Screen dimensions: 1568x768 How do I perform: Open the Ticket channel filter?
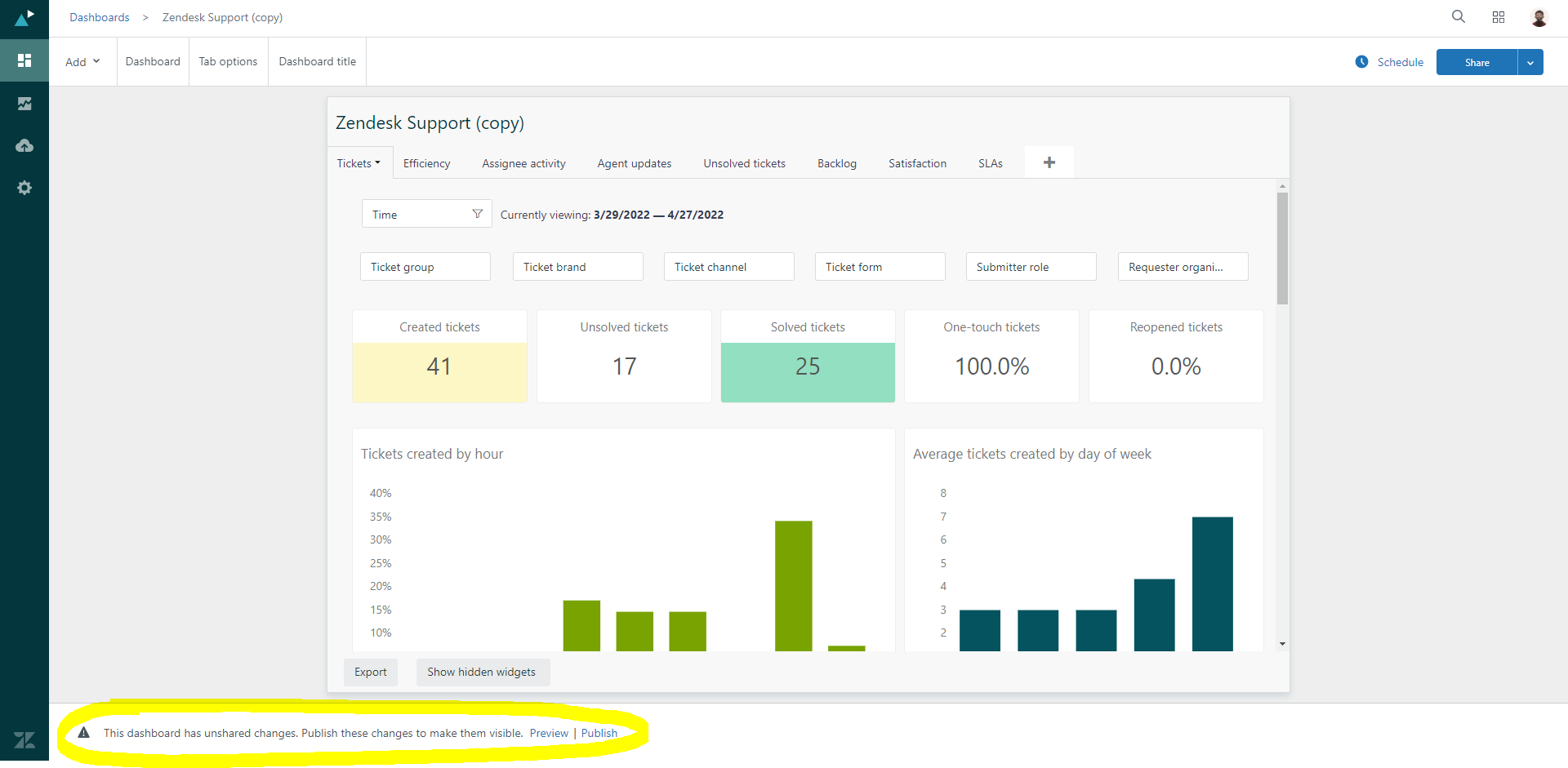pyautogui.click(x=728, y=267)
